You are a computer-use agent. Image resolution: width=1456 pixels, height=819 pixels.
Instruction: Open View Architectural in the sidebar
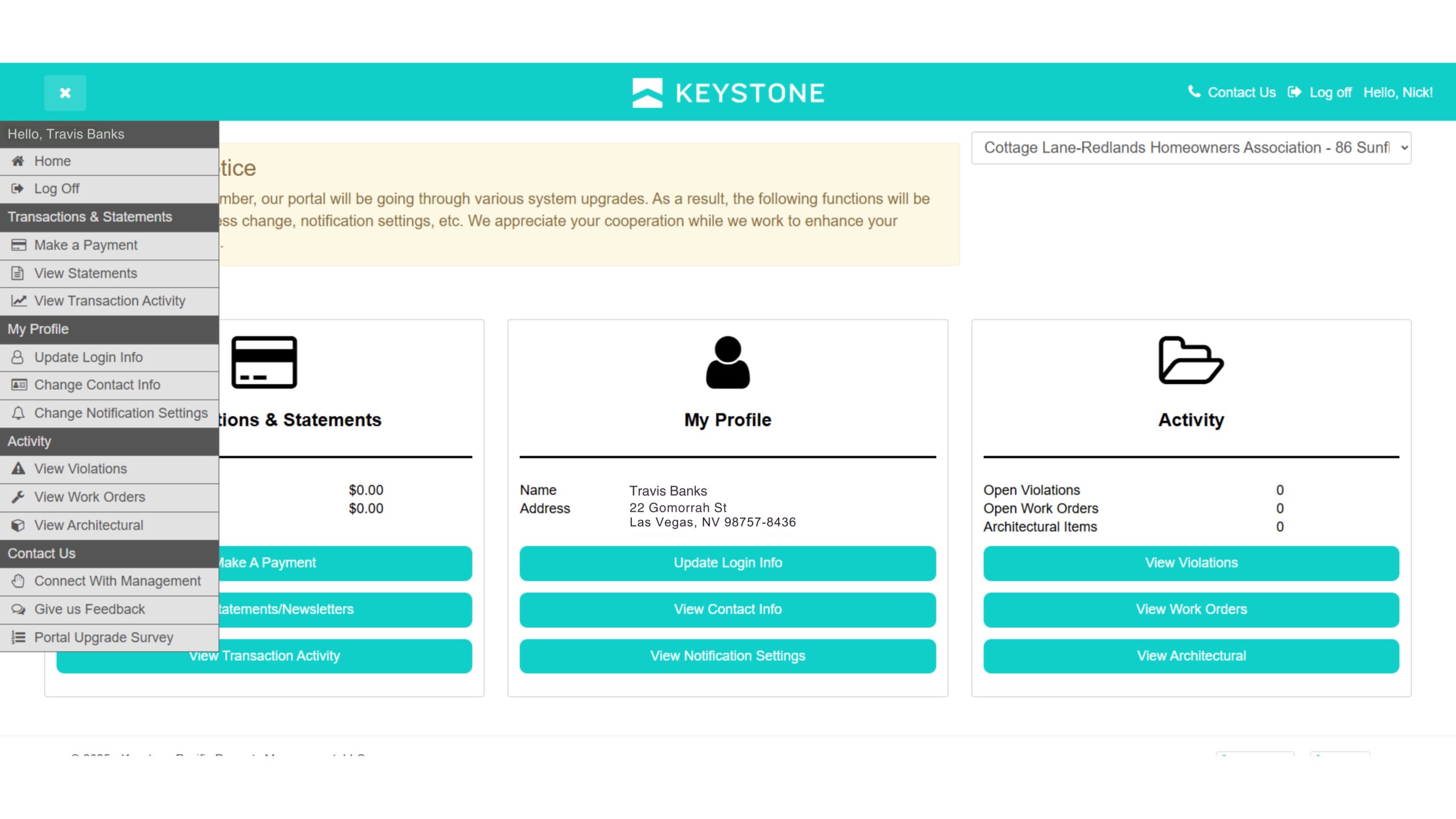coord(109,526)
